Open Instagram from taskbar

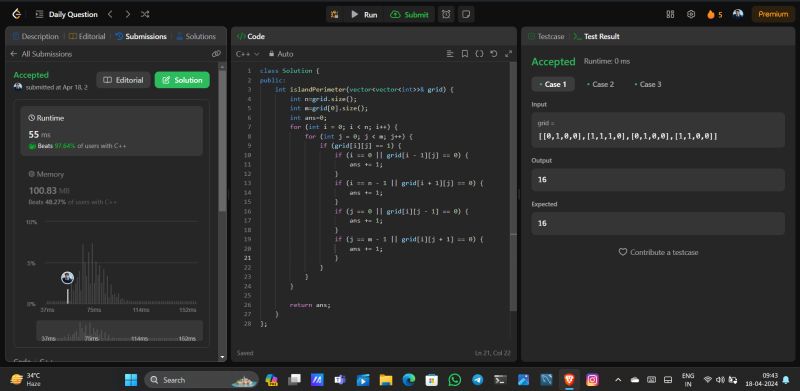coord(592,380)
